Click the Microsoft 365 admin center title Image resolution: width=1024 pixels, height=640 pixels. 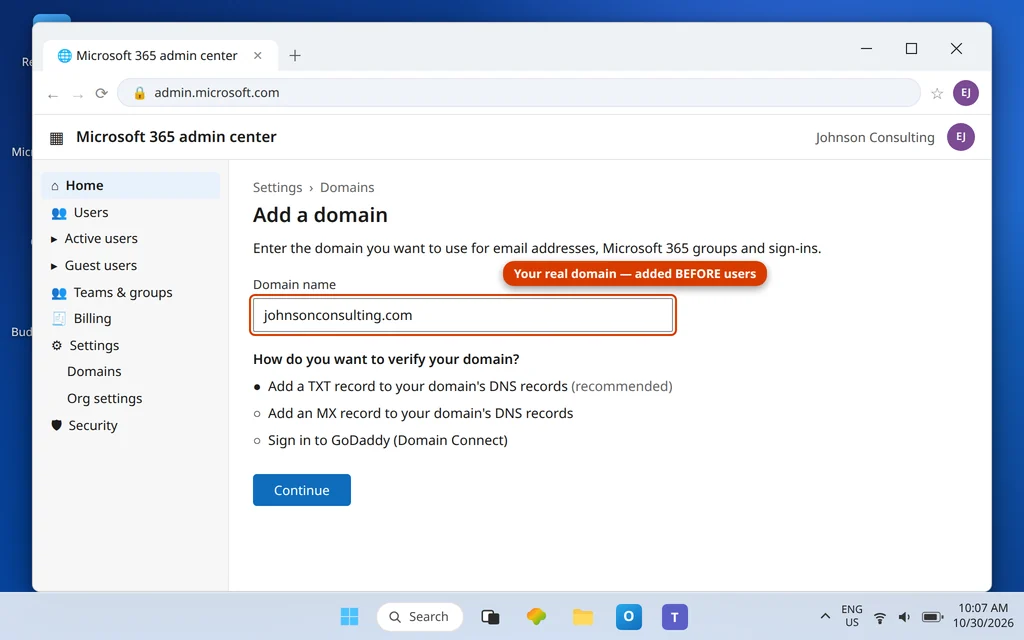point(176,136)
